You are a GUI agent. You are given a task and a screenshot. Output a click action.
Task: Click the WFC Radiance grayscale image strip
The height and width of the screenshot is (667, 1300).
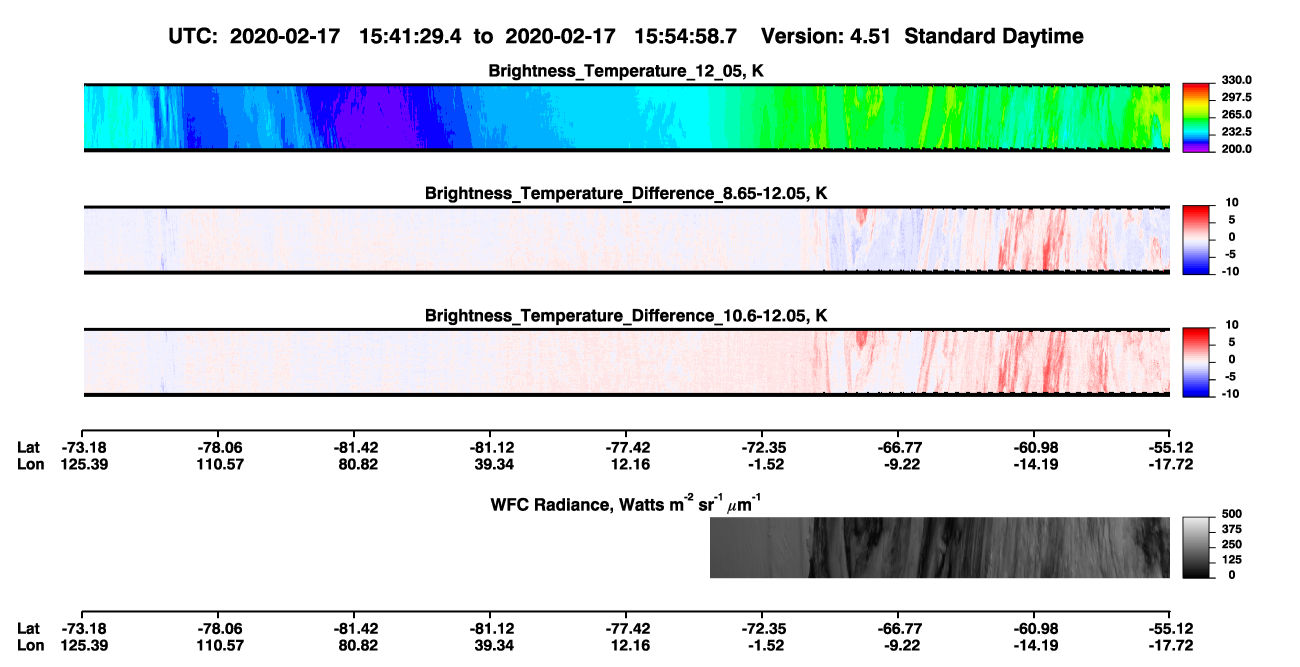pos(939,548)
